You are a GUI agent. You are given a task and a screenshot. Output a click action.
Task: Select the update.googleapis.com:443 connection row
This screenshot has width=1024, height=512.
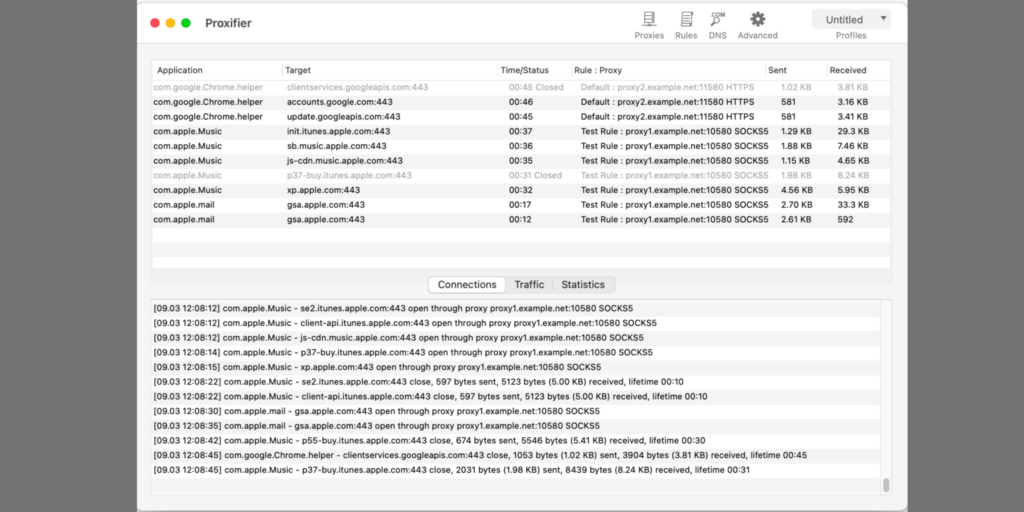(x=521, y=117)
